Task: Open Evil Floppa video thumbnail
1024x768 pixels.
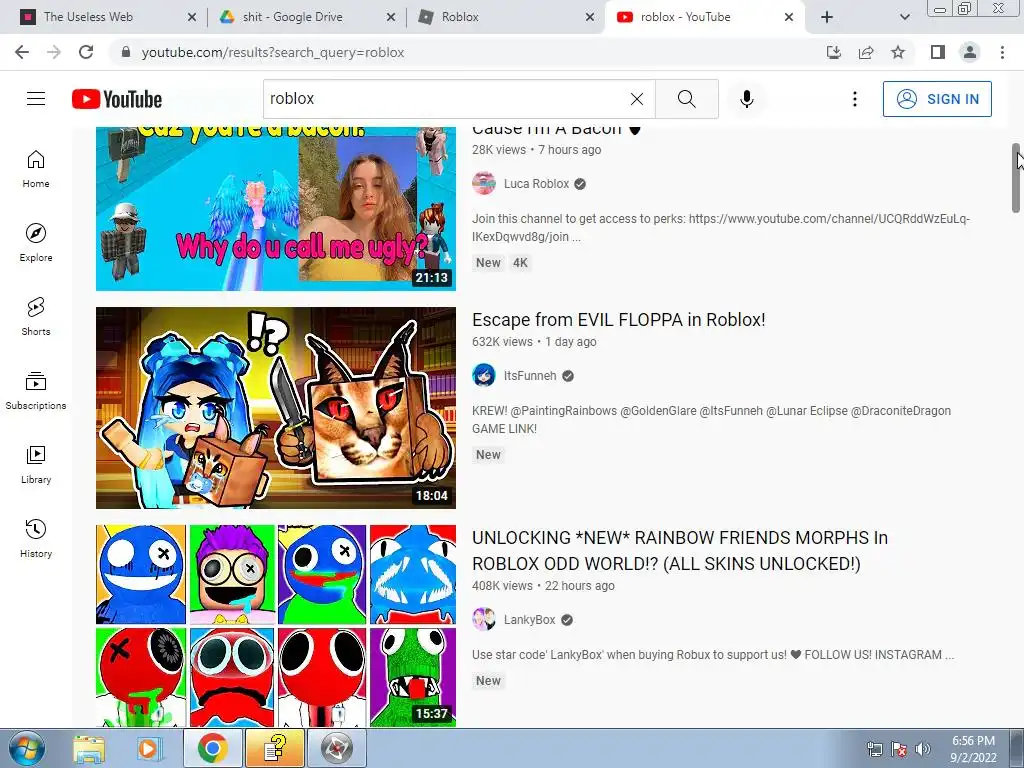Action: tap(276, 408)
